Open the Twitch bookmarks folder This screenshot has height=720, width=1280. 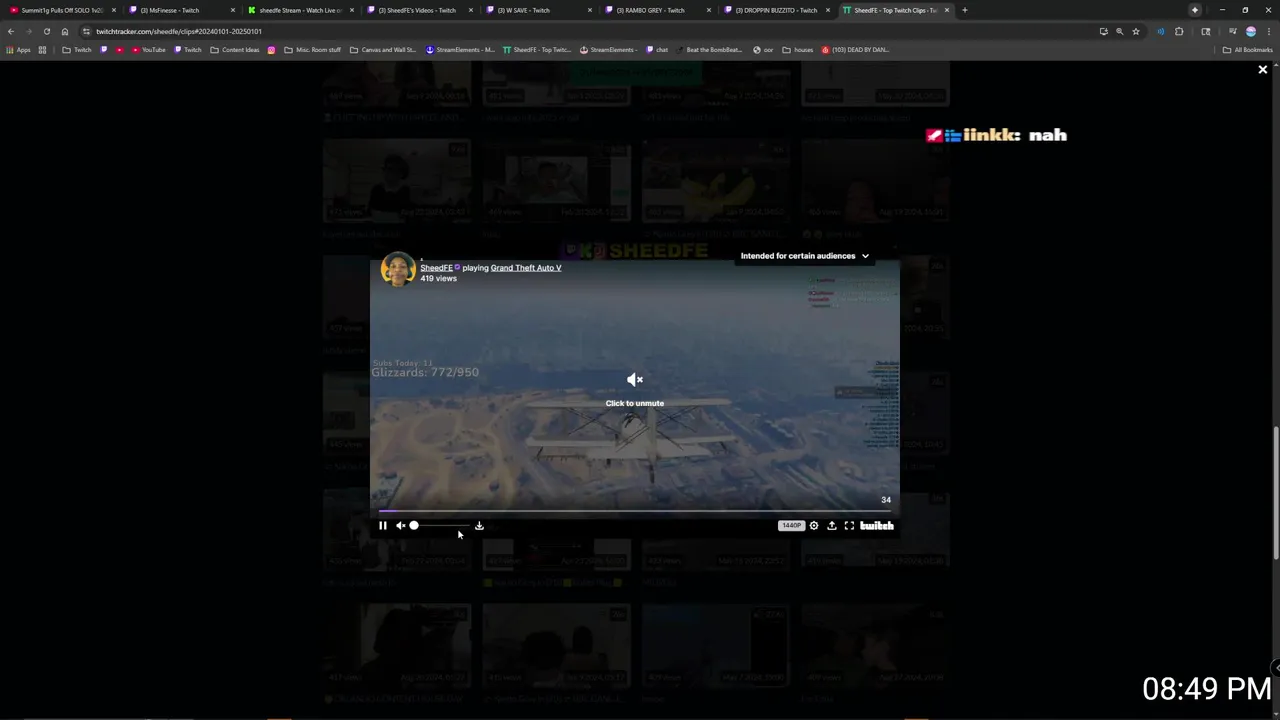point(77,50)
